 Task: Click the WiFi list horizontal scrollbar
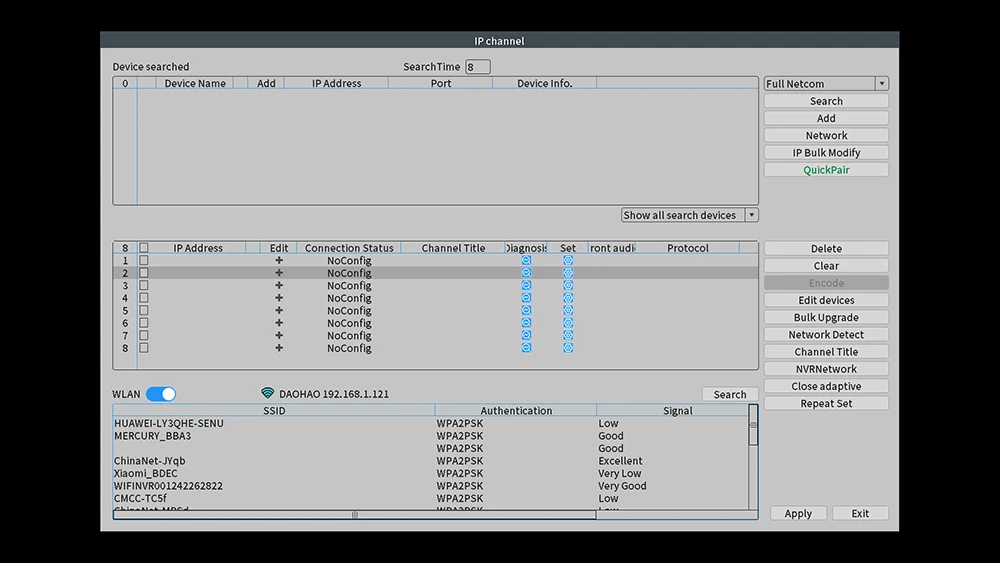tap(355, 515)
